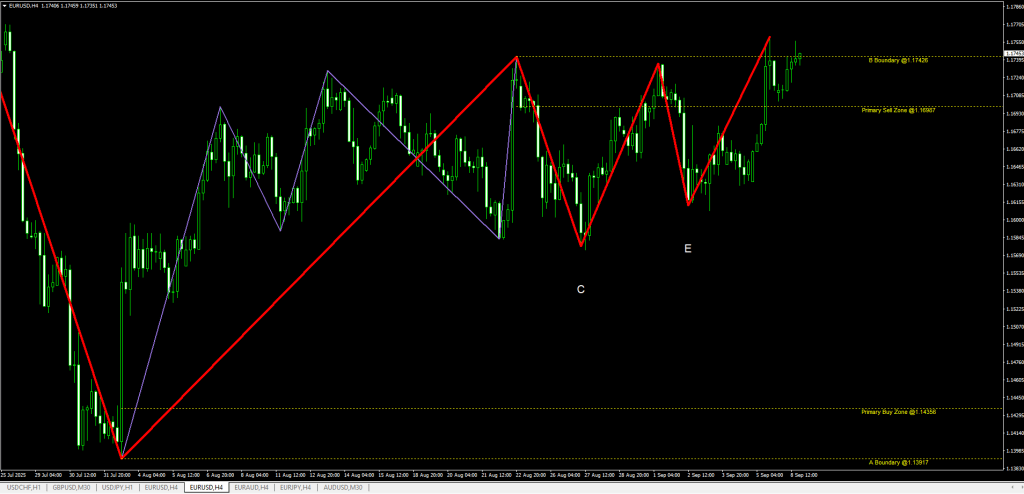The height and width of the screenshot is (494, 1024).
Task: Open the EURAUD,H4 chart tab
Action: [x=251, y=487]
